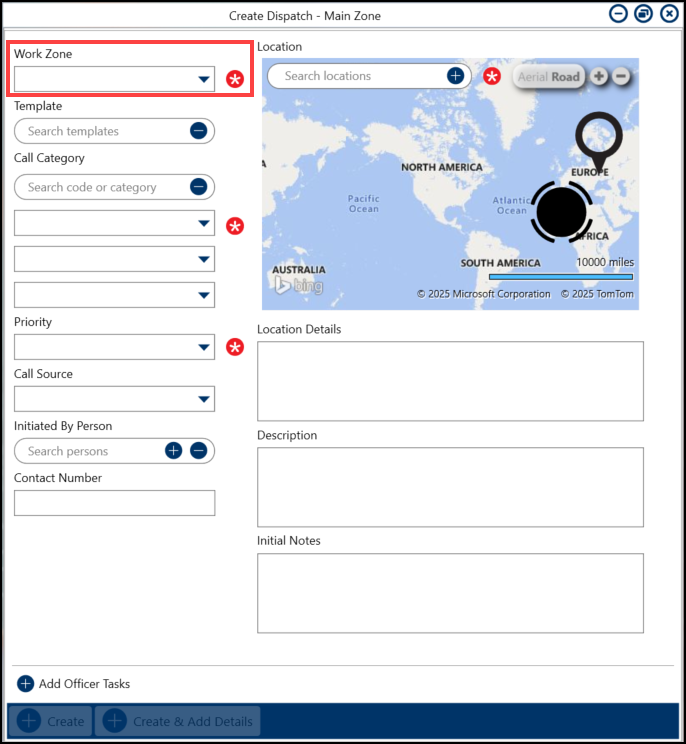Click Create & Add Details button
The height and width of the screenshot is (744, 686).
click(177, 721)
